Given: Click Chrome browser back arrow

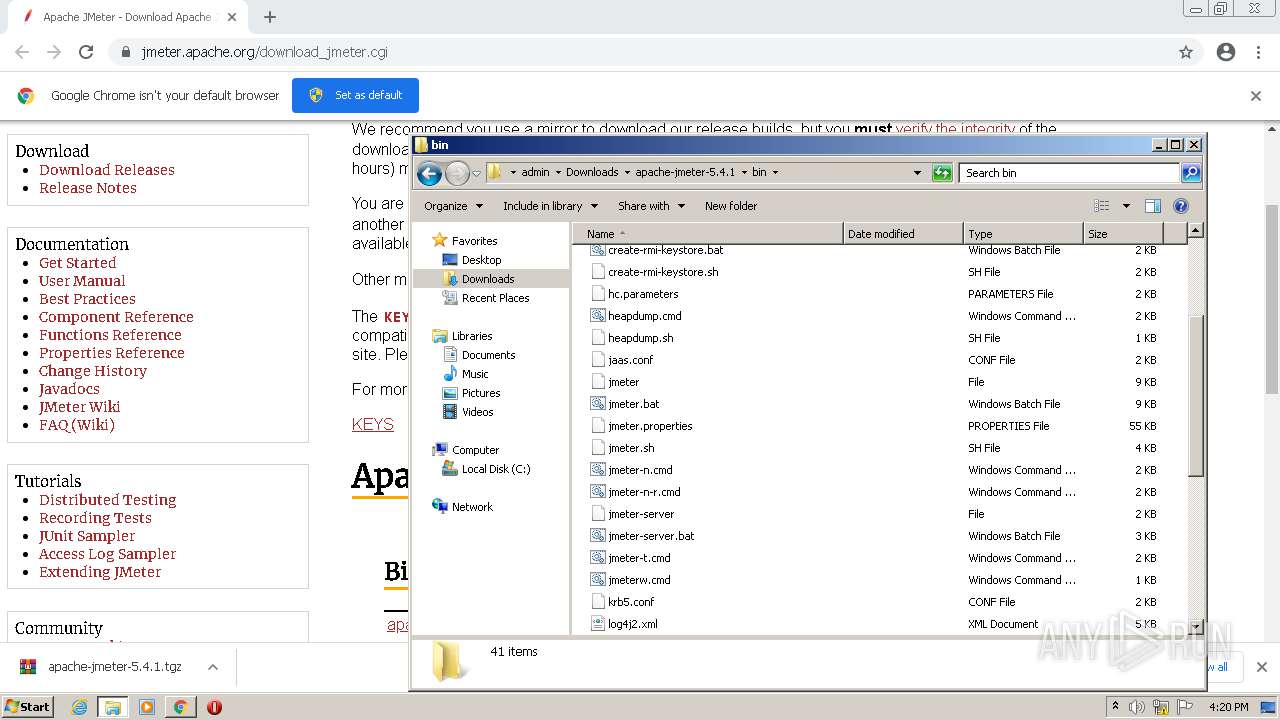Looking at the screenshot, I should pyautogui.click(x=22, y=52).
